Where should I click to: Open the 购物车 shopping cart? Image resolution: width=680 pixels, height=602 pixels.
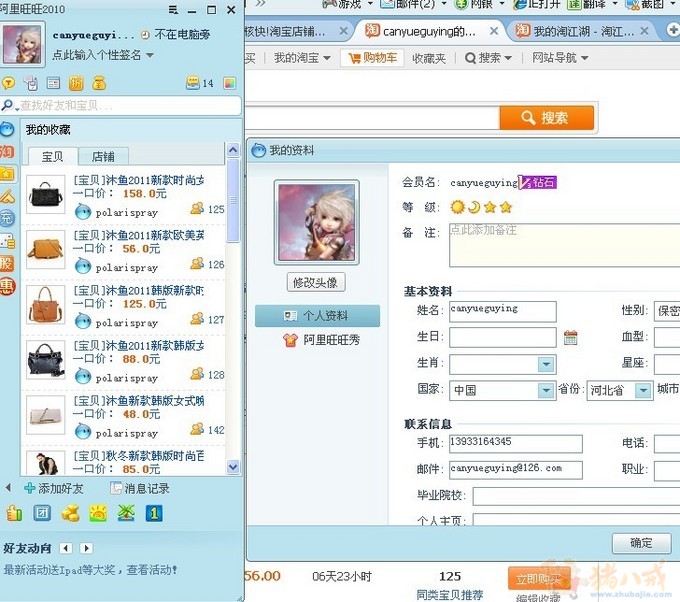[373, 58]
